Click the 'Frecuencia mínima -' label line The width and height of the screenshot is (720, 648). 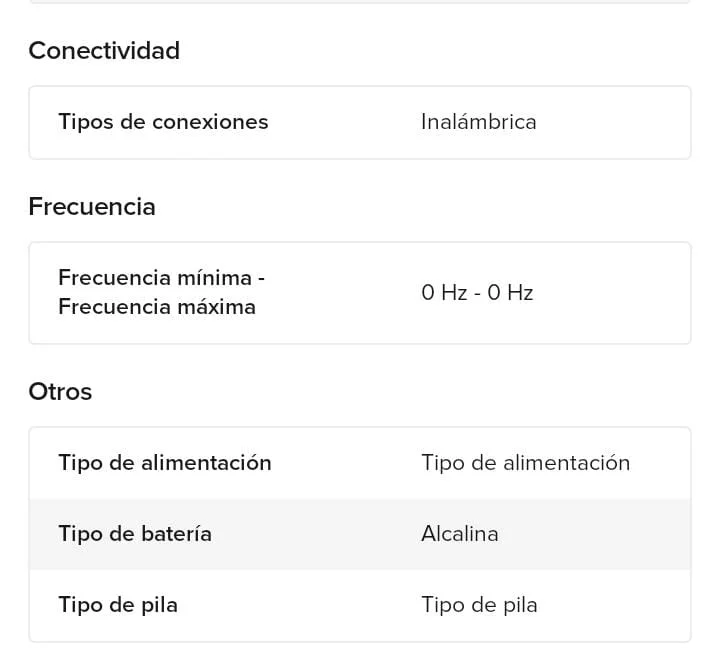coord(161,277)
